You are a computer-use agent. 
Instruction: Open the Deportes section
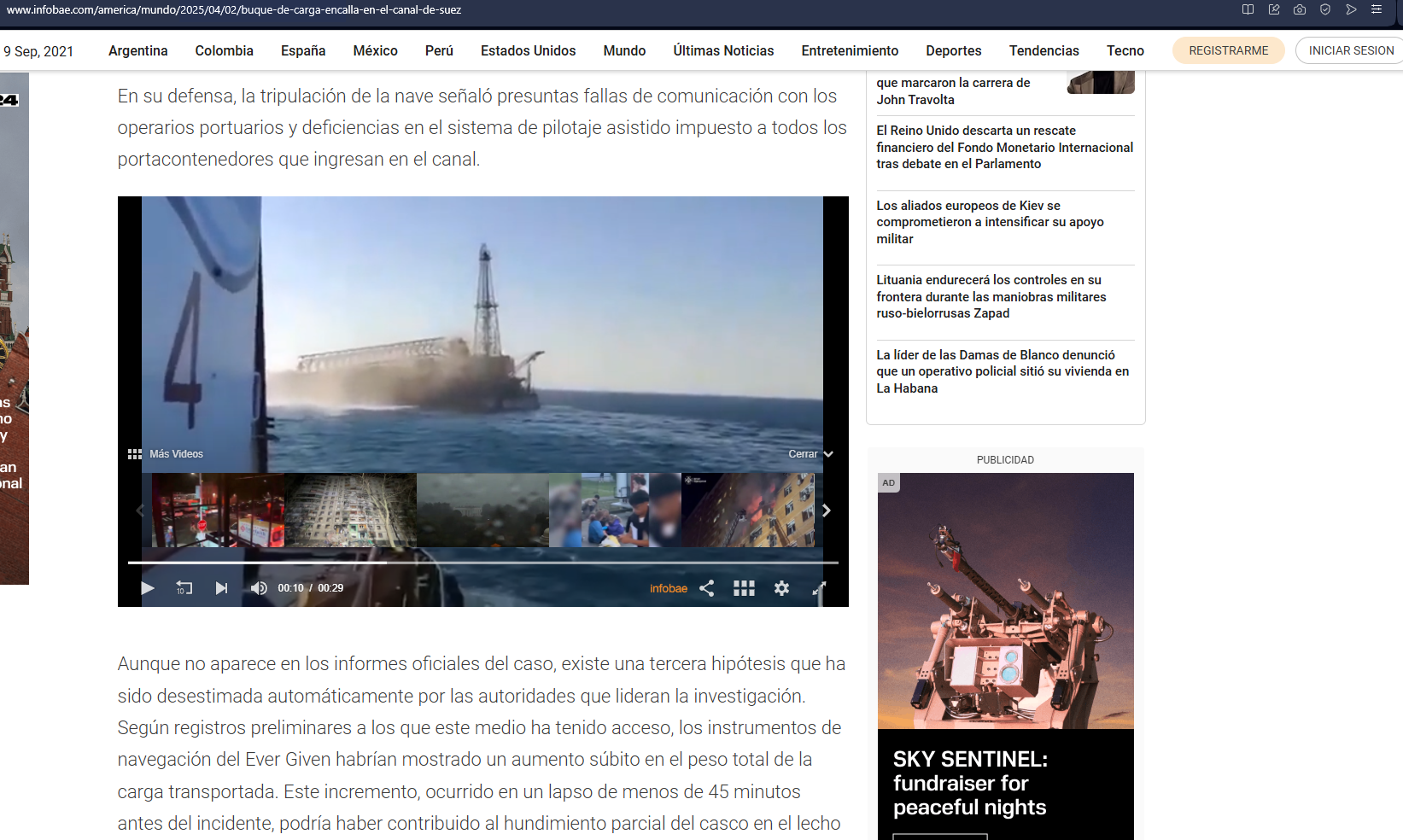point(953,50)
